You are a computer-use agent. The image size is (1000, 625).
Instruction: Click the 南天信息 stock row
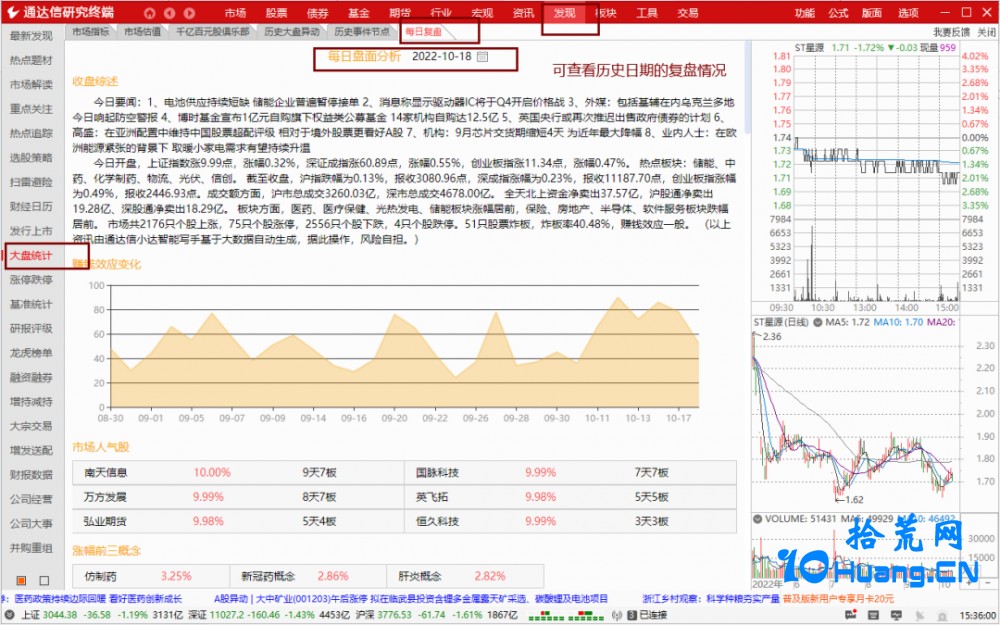[x=239, y=473]
